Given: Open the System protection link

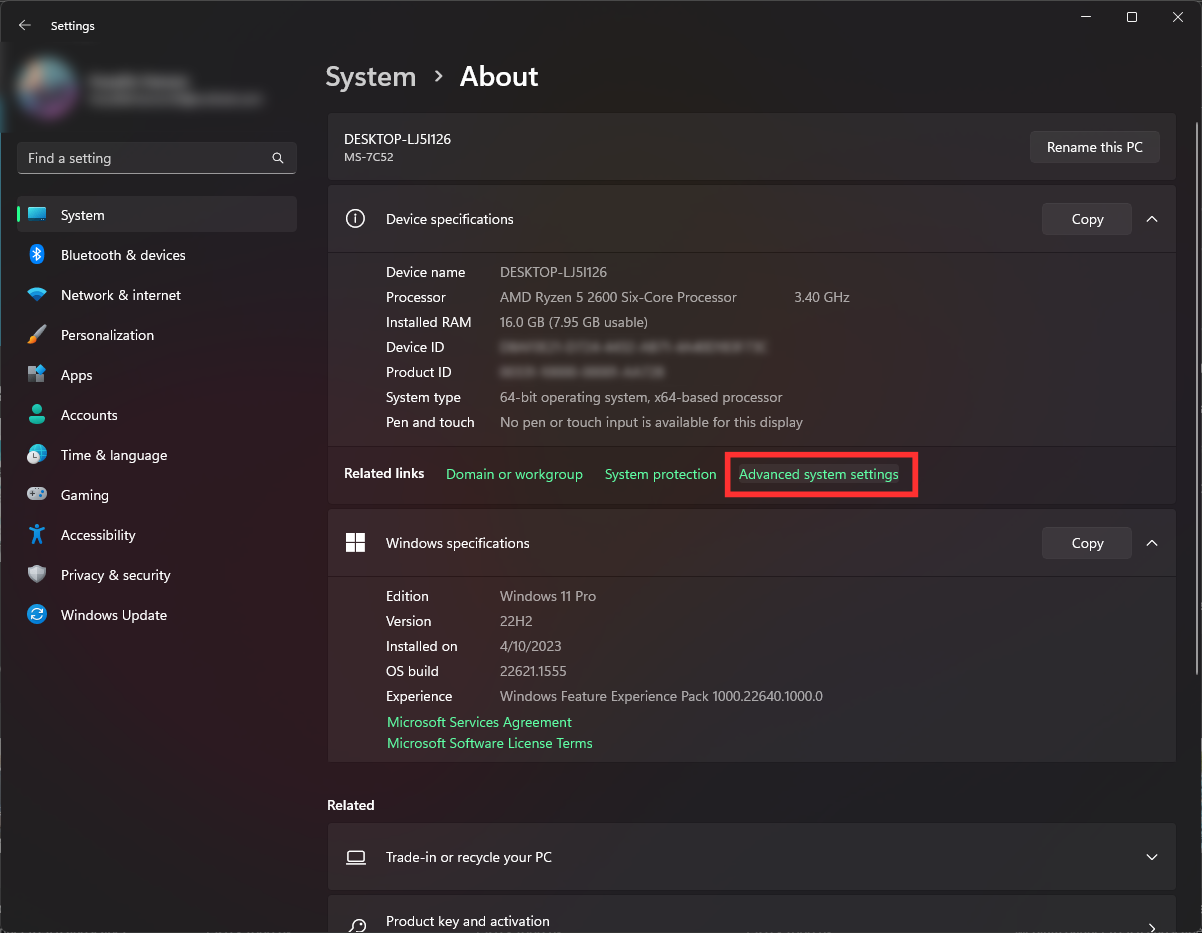Looking at the screenshot, I should point(660,474).
